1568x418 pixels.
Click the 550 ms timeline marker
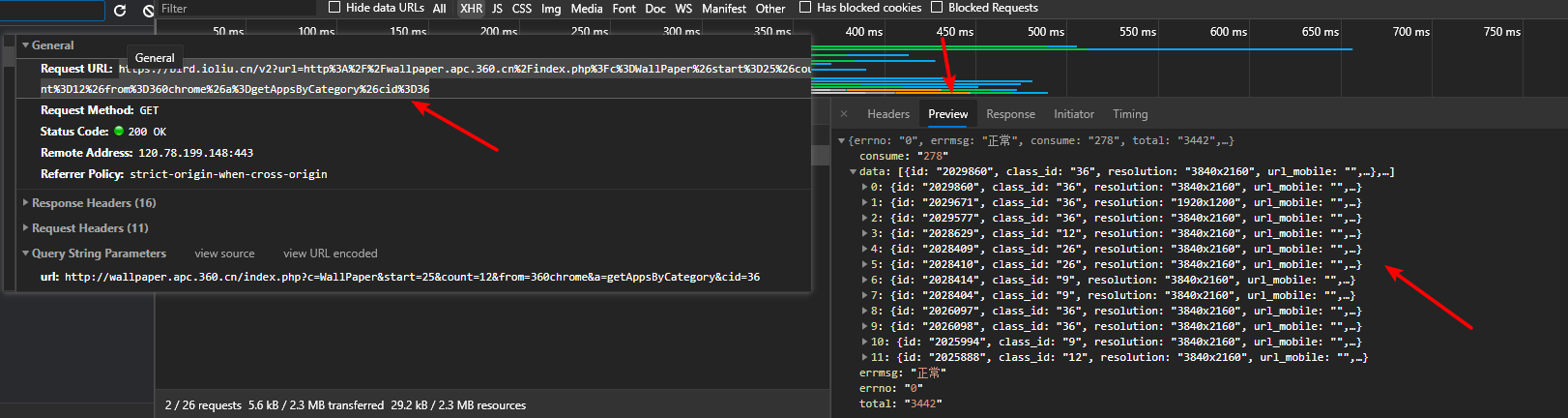tap(1138, 32)
